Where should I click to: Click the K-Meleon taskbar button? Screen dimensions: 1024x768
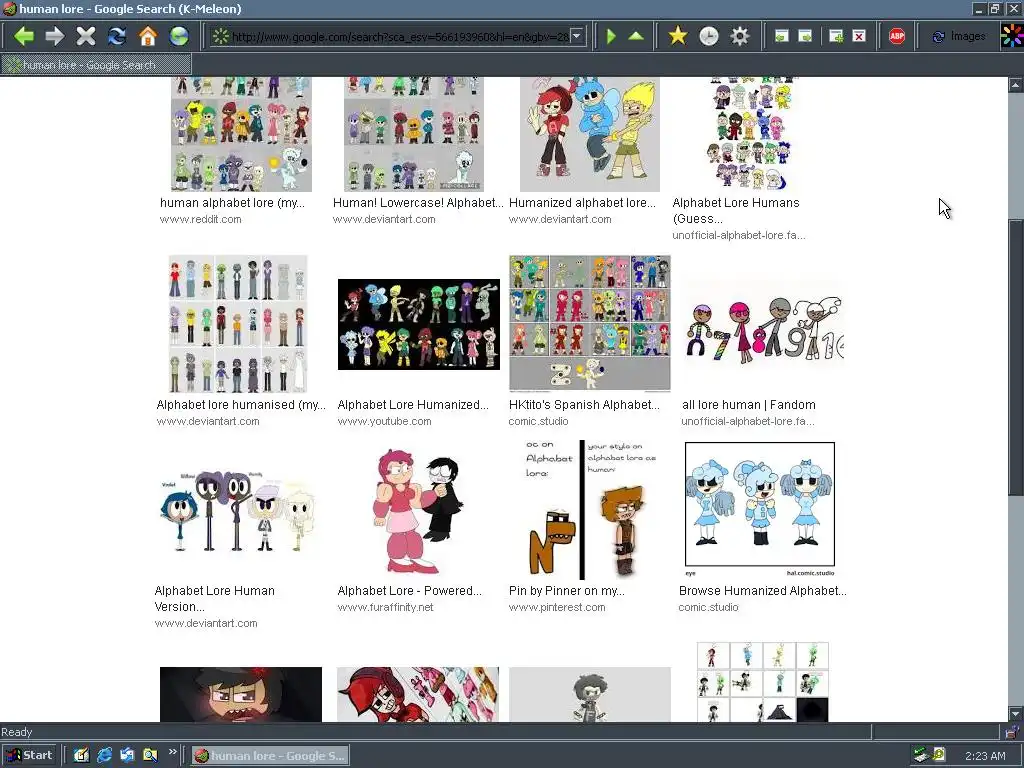click(x=270, y=756)
